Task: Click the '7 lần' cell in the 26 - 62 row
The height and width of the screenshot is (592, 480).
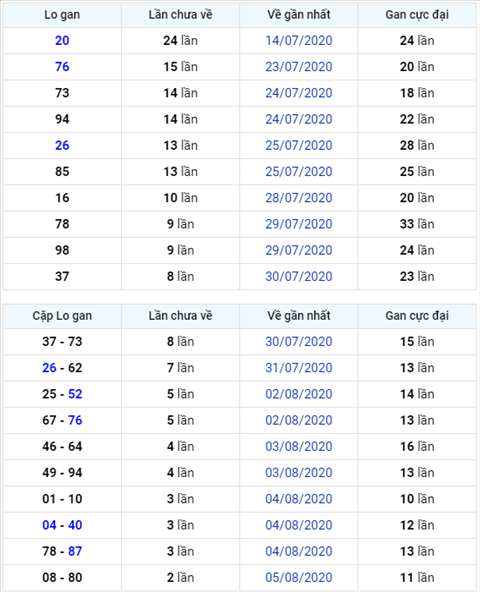Action: click(x=180, y=368)
